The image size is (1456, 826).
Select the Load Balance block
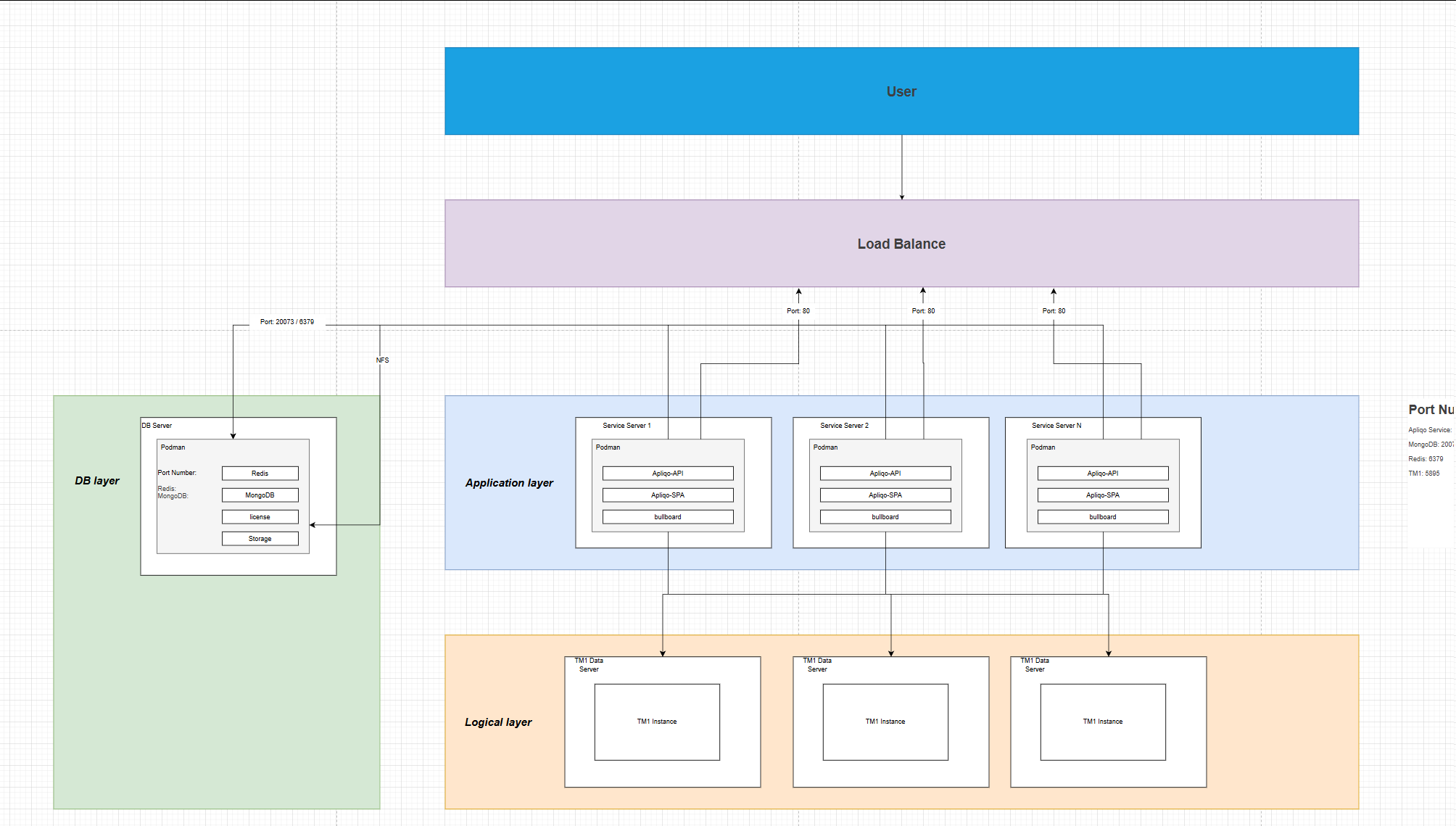901,244
